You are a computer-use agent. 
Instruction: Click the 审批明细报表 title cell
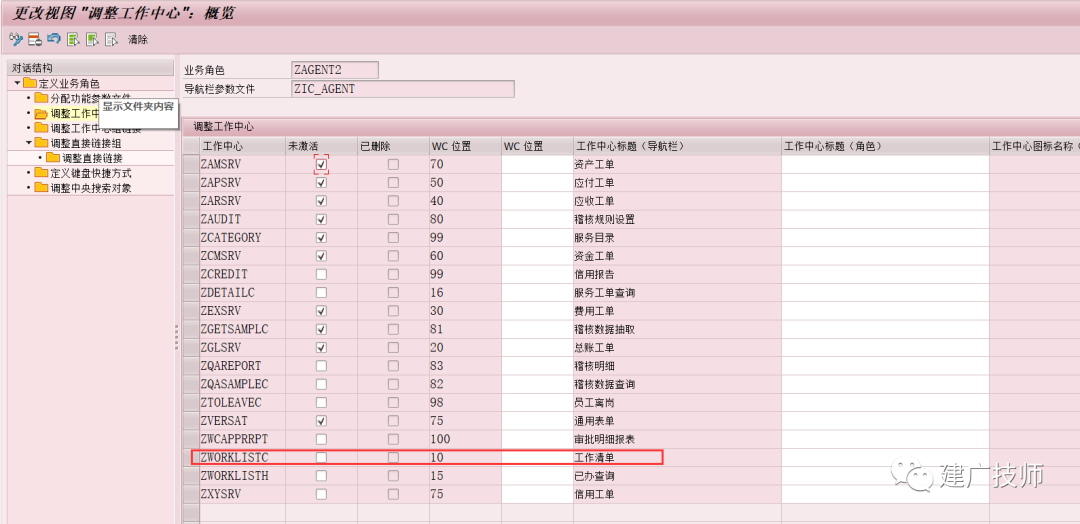coord(677,439)
